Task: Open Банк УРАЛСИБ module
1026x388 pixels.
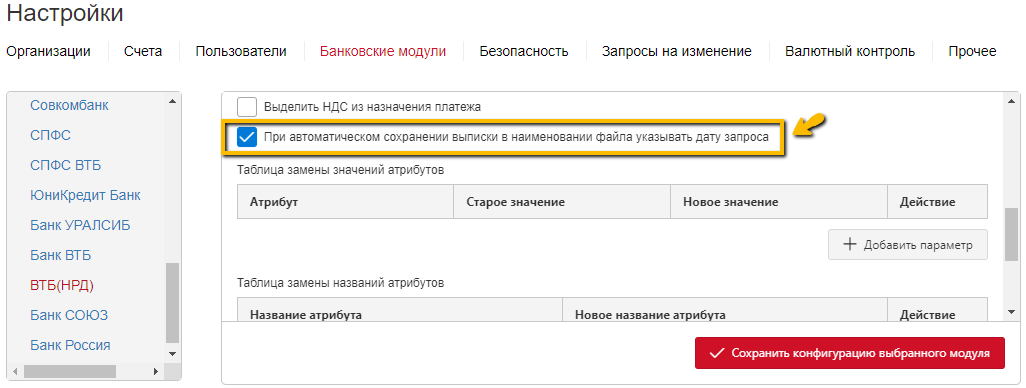Action: click(80, 225)
